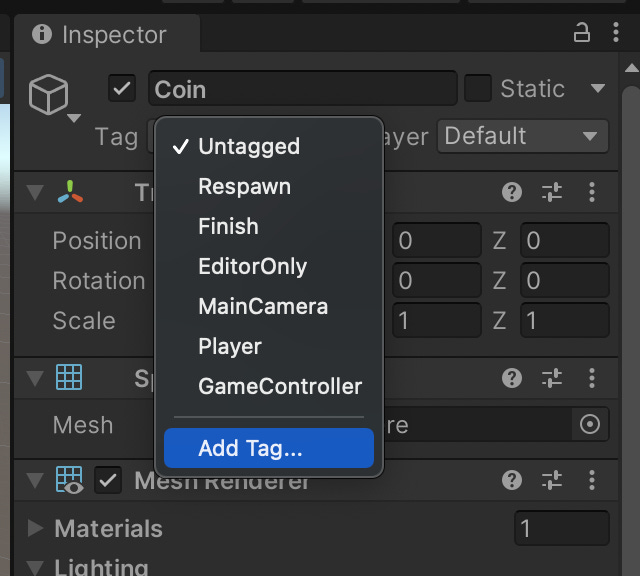Viewport: 640px width, 576px height.
Task: Choose the Finish tag
Action: coord(269,226)
